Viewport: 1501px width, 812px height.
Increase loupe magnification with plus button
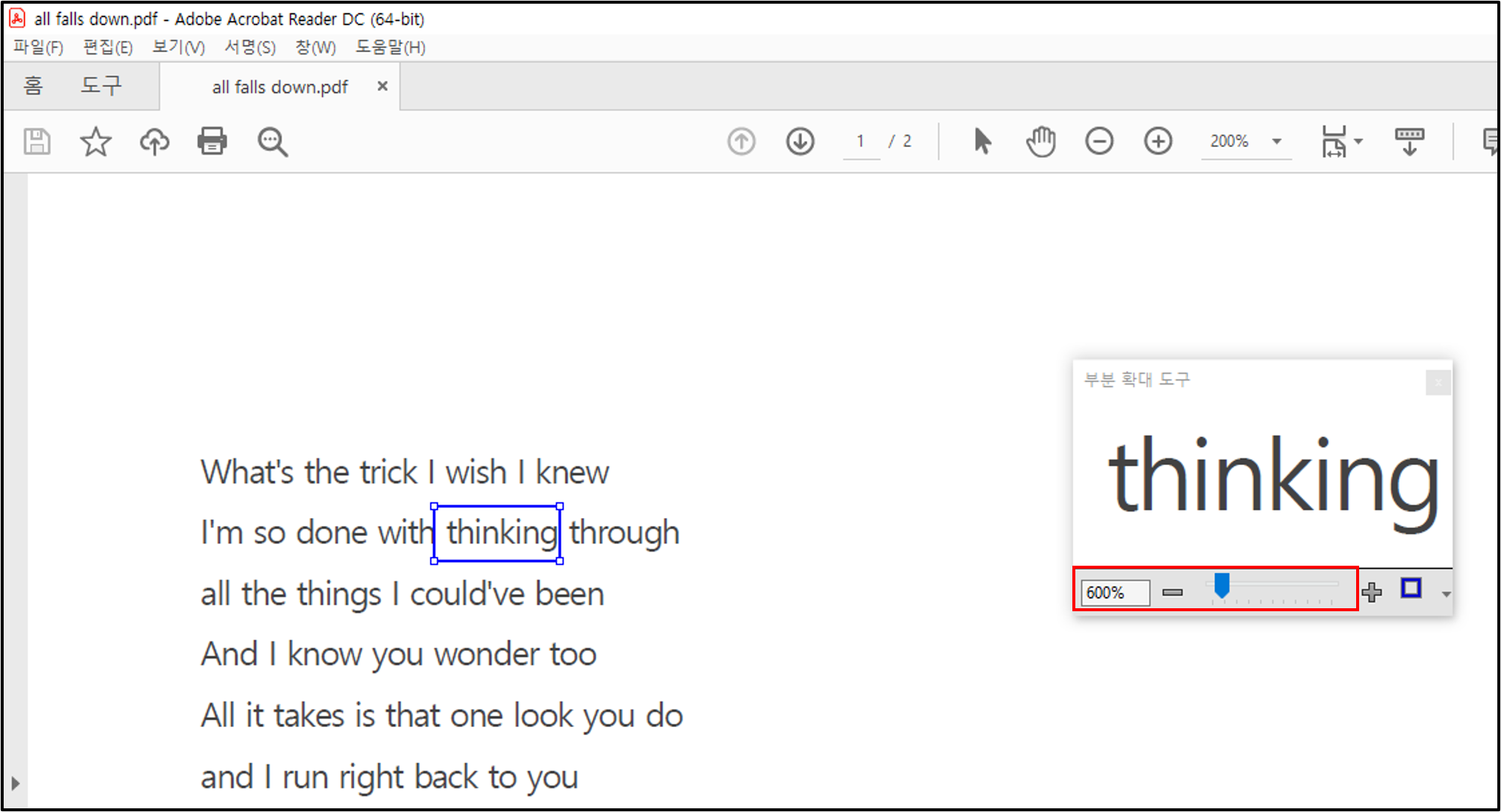1372,593
